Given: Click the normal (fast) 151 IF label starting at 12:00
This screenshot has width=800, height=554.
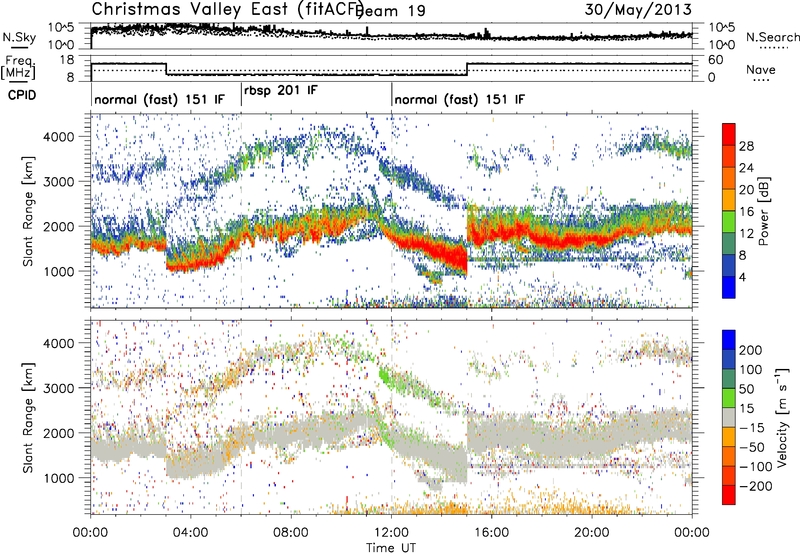Looking at the screenshot, I should point(459,99).
